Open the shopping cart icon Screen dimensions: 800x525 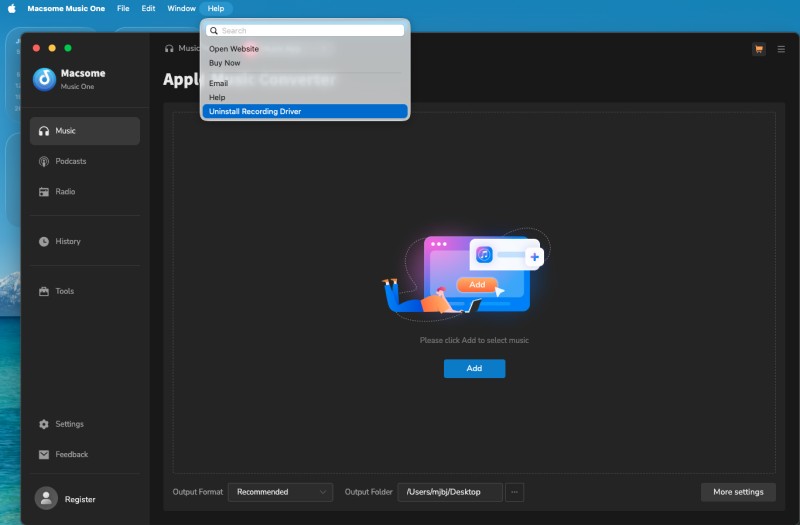pos(759,49)
